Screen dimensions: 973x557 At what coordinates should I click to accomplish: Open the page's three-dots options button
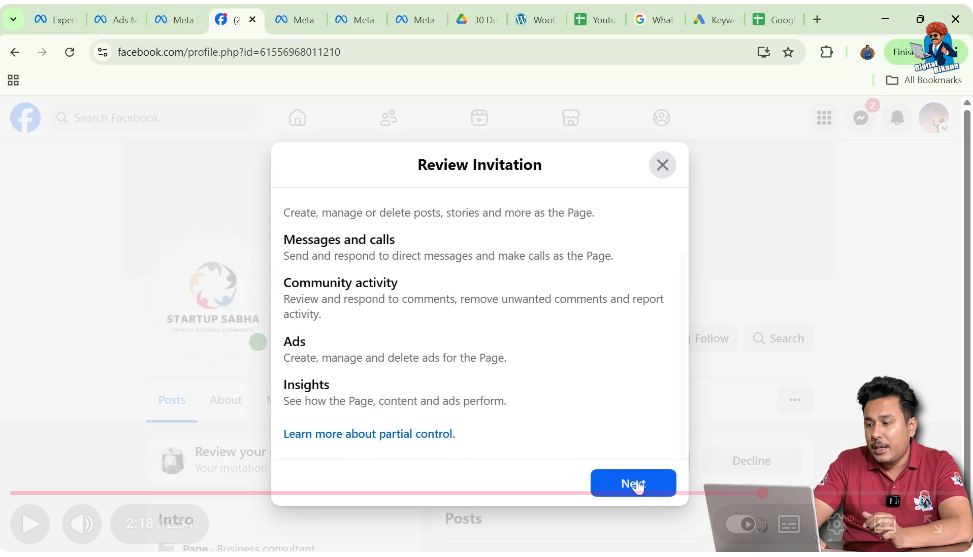[x=795, y=399]
